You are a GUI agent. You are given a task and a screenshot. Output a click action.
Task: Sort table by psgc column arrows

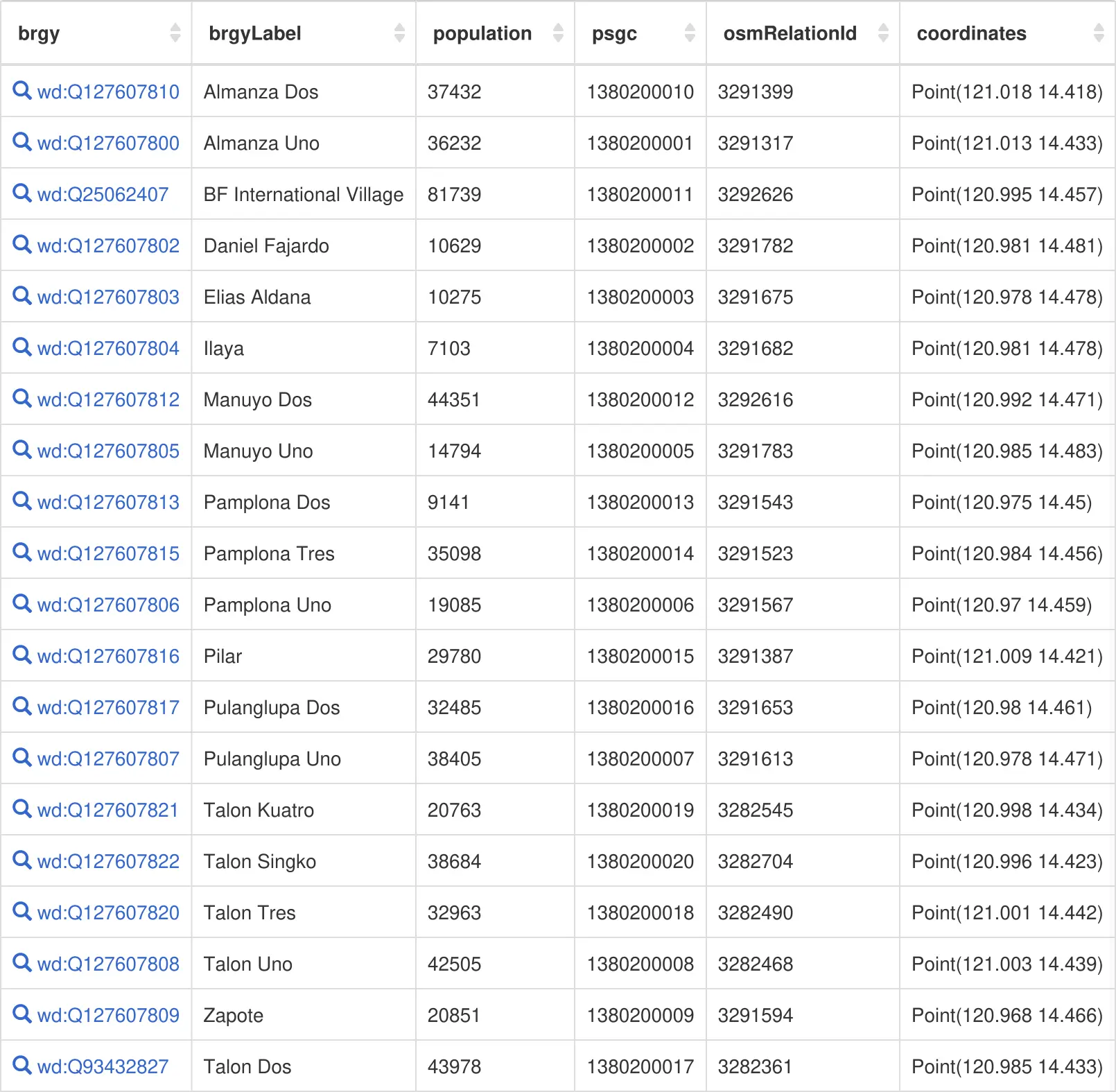690,33
